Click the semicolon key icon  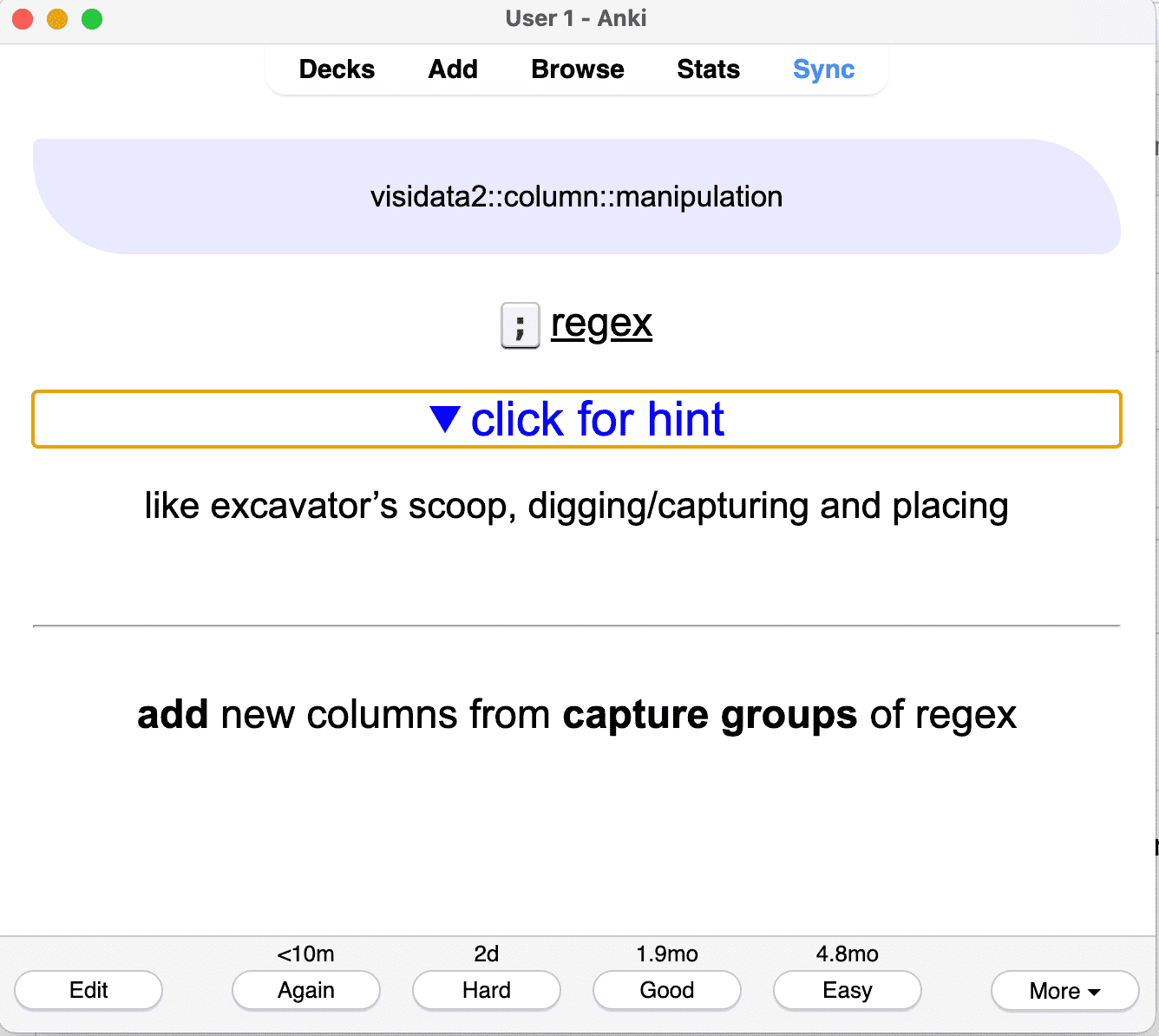[x=521, y=325]
